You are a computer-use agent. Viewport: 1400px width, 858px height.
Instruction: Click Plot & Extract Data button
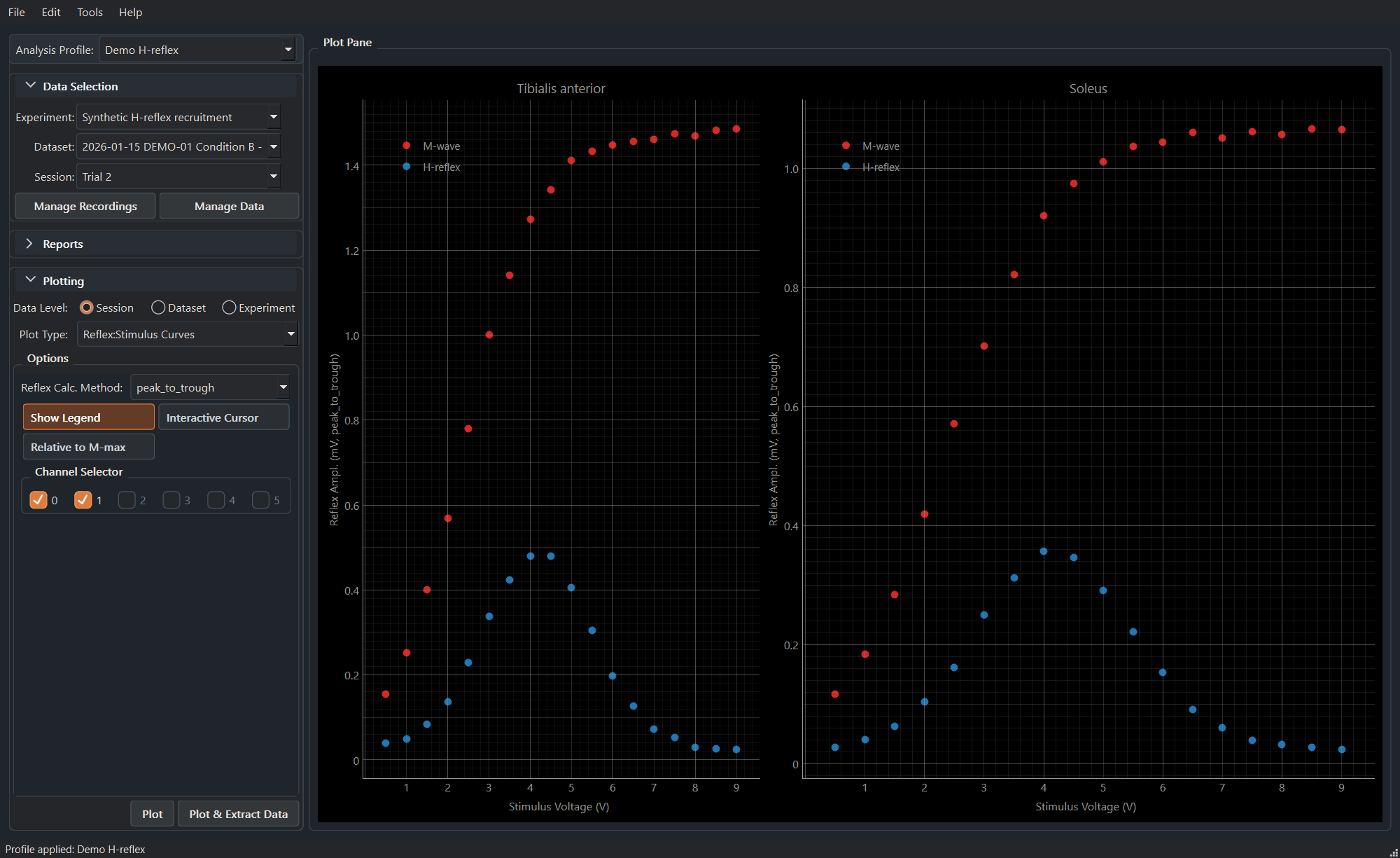point(238,814)
